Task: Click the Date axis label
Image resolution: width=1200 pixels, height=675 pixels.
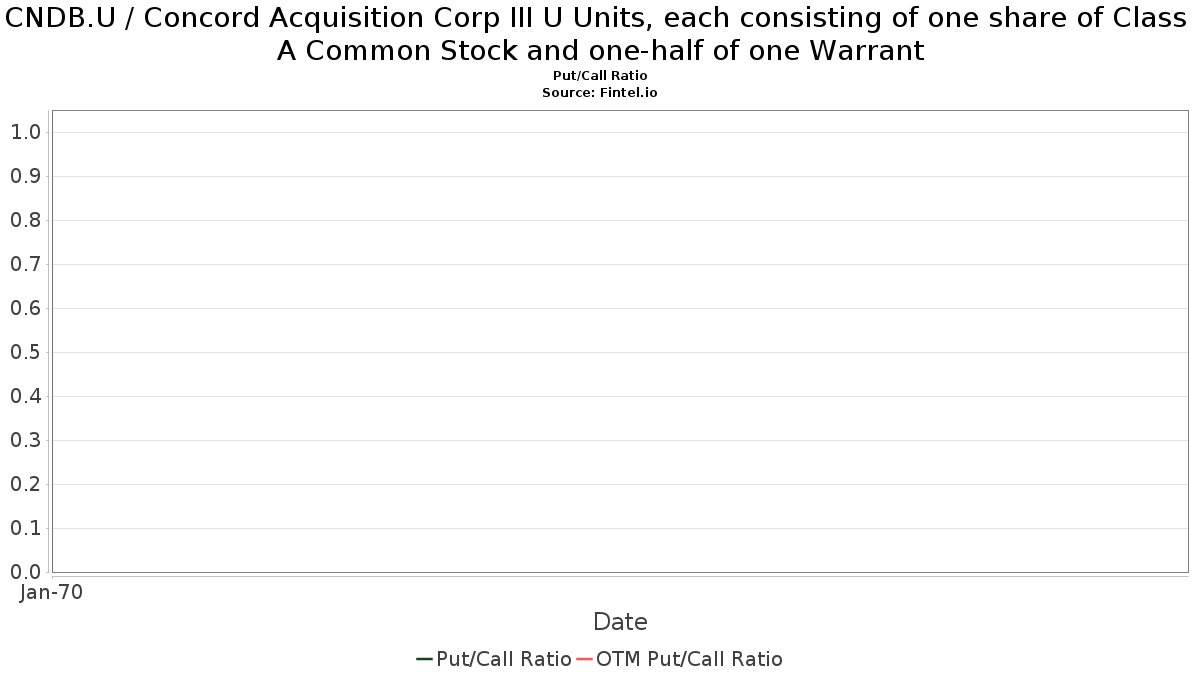Action: pos(620,622)
